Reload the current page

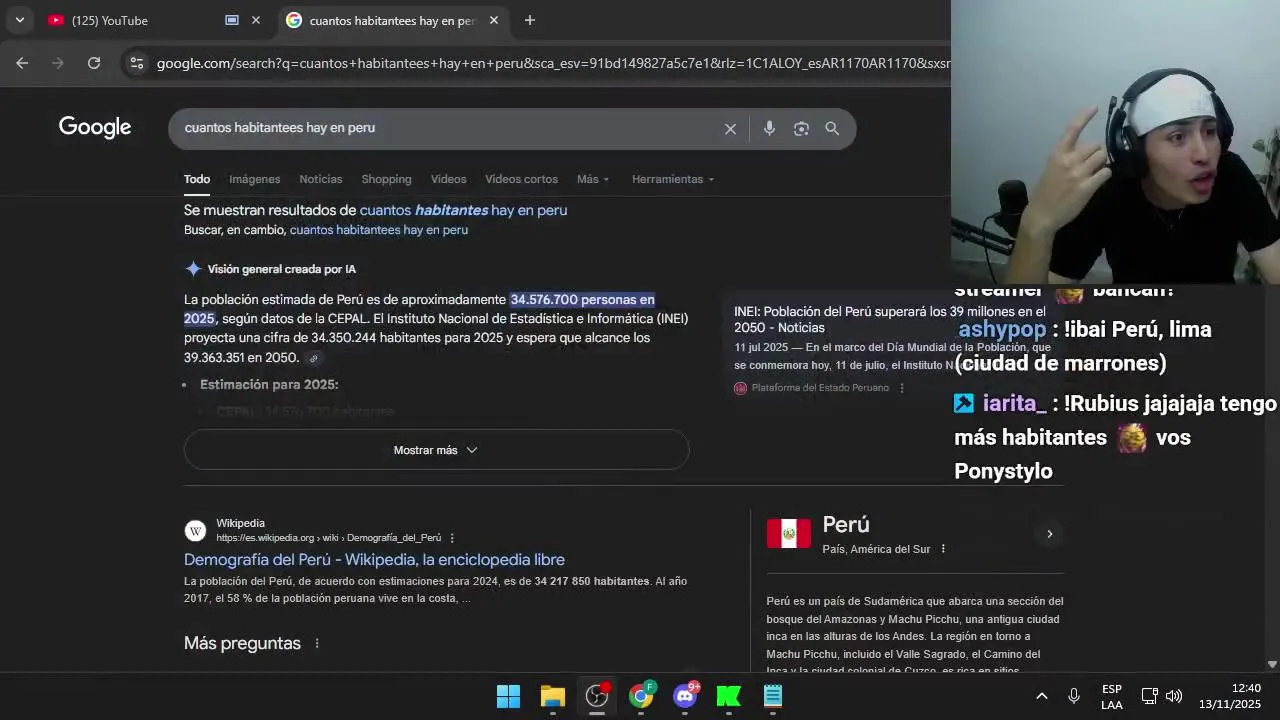click(x=94, y=63)
